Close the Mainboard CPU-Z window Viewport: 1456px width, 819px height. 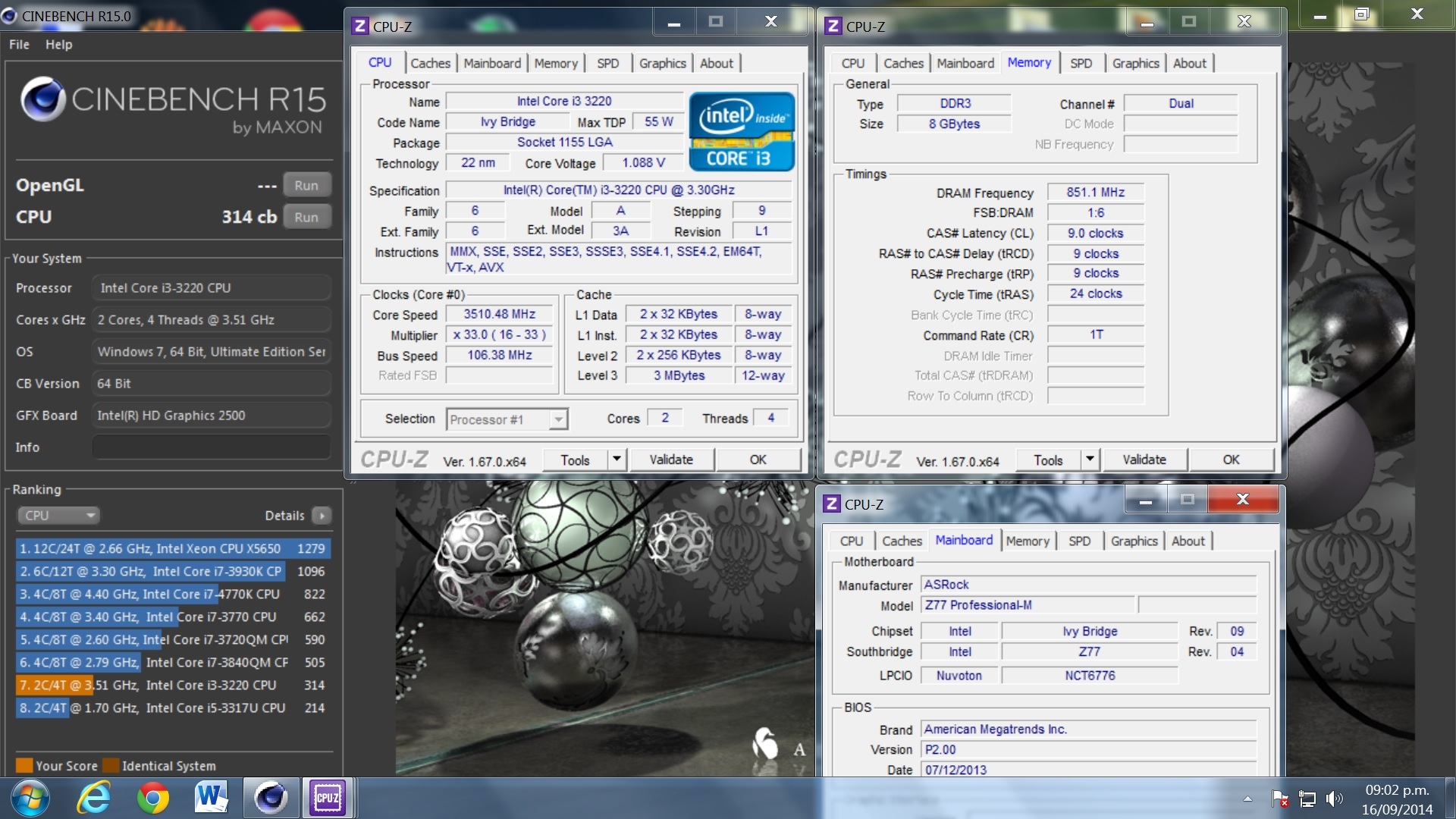[1242, 499]
